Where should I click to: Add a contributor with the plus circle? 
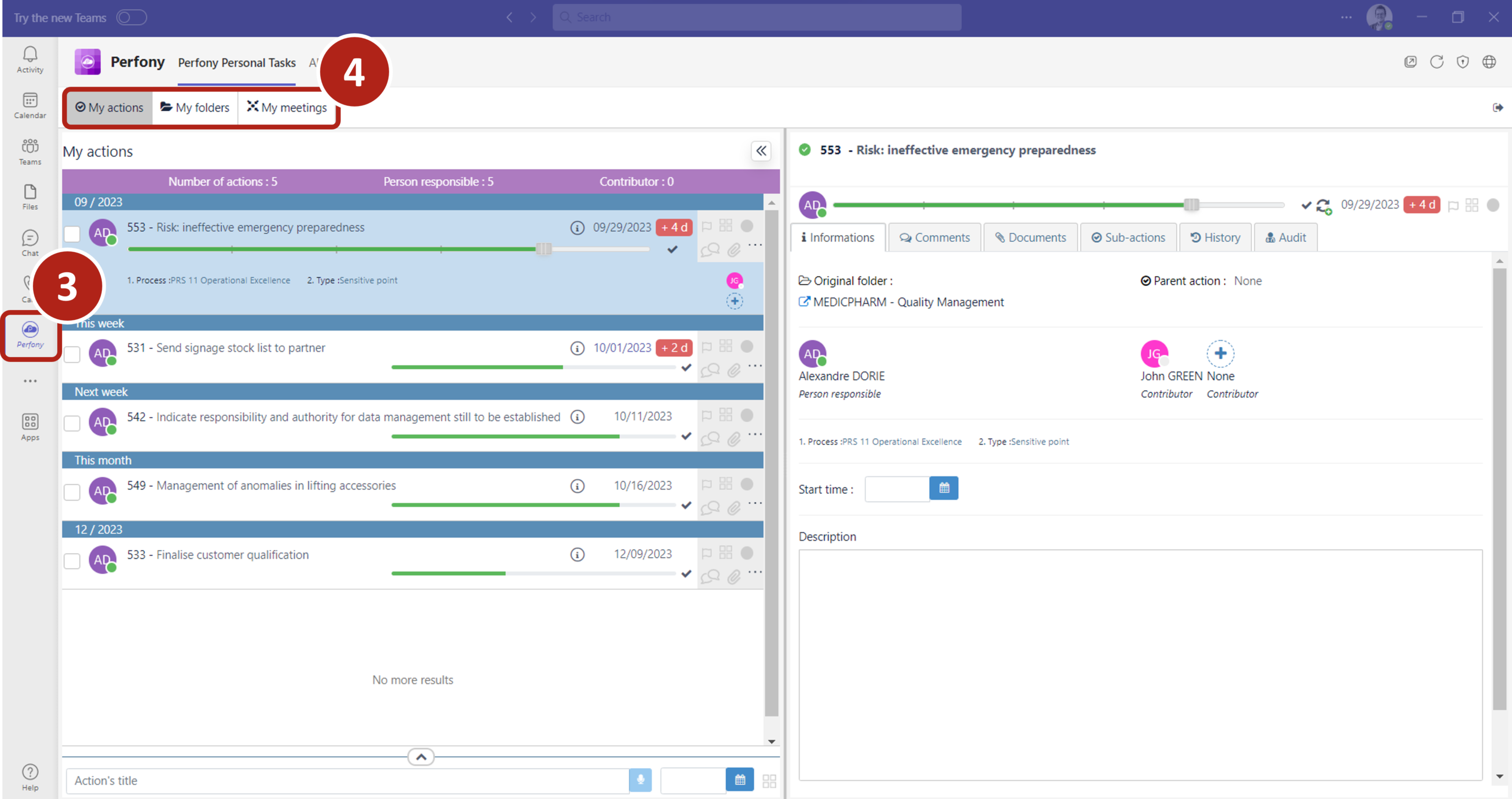[1220, 354]
